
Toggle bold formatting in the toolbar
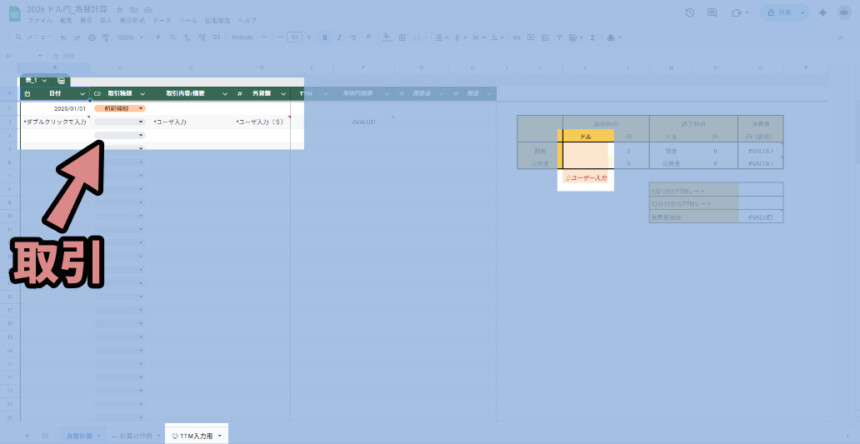325,37
